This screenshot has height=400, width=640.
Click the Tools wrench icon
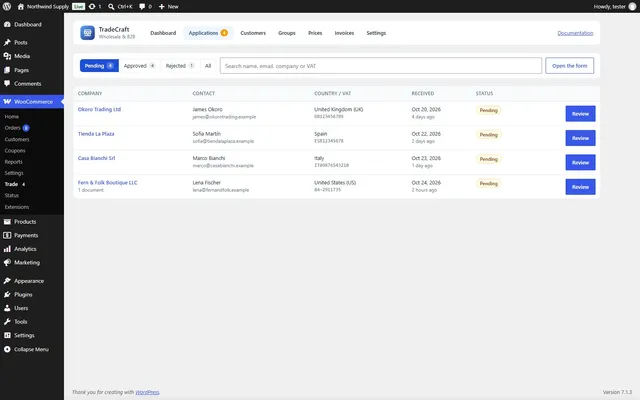(x=7, y=322)
